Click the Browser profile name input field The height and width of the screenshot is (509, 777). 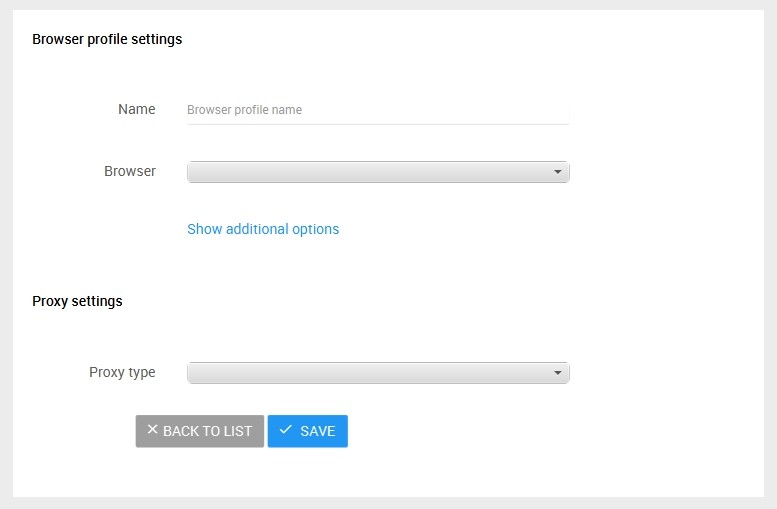pos(378,110)
